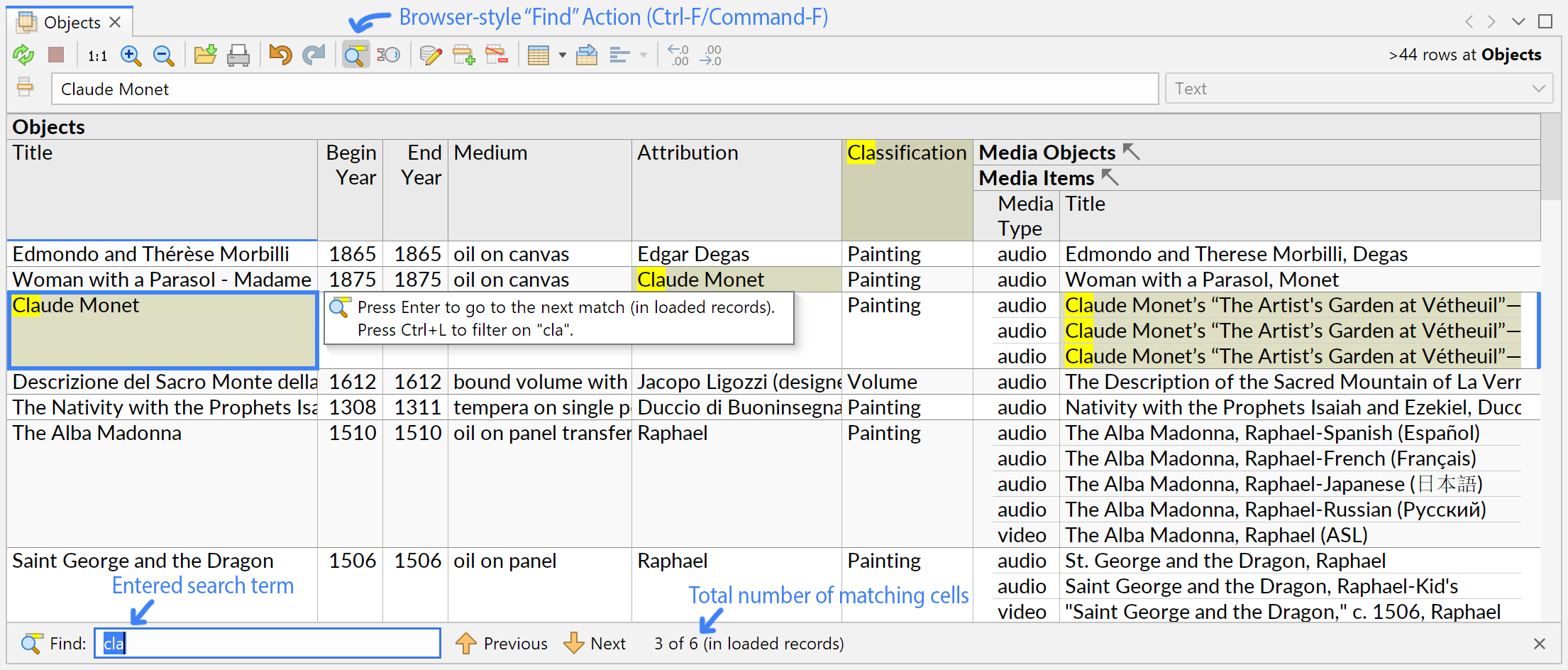Image resolution: width=1568 pixels, height=670 pixels.
Task: Open the tab list dropdown chevron
Action: pos(1518,22)
